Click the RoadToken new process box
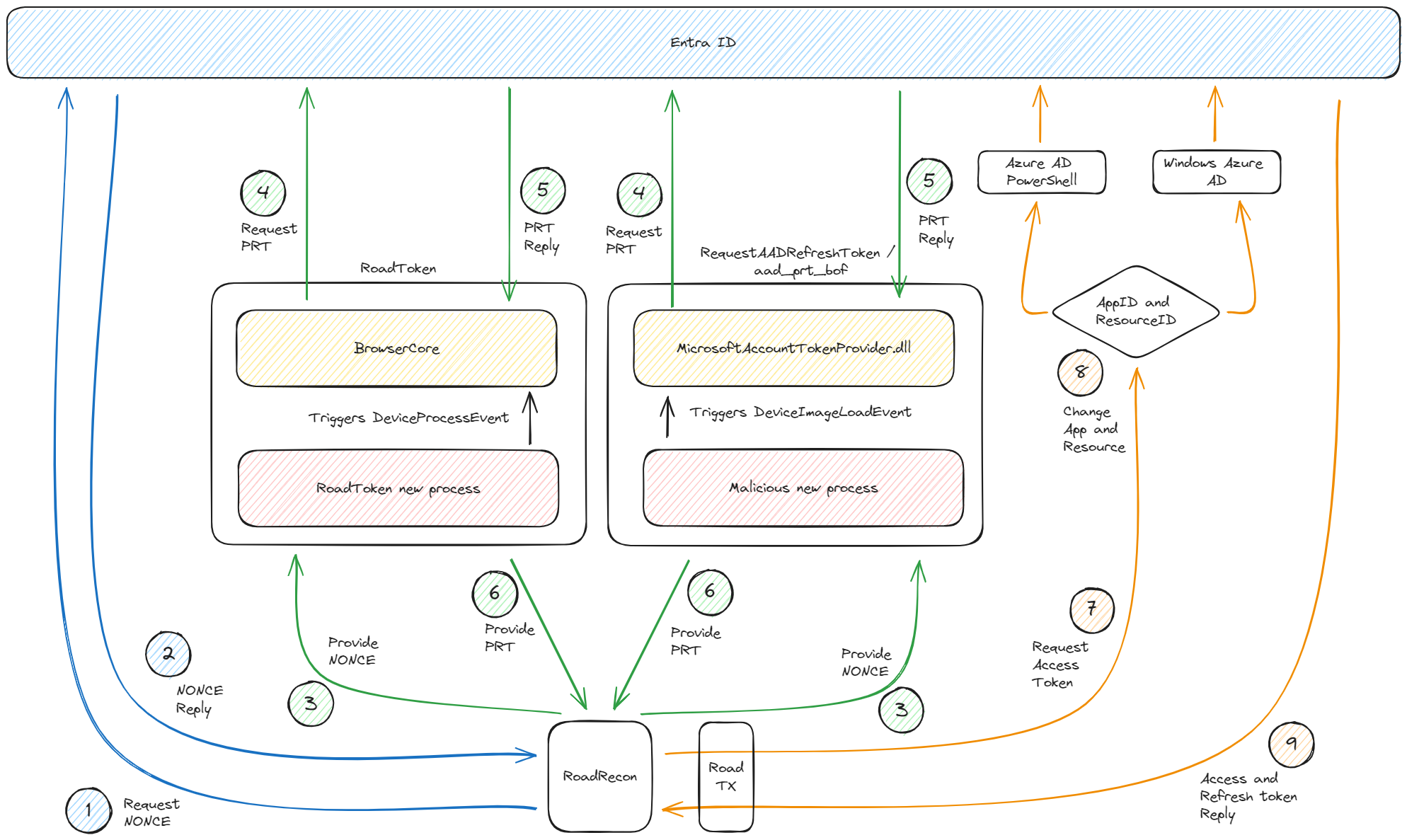The width and height of the screenshot is (1407, 840). [398, 488]
